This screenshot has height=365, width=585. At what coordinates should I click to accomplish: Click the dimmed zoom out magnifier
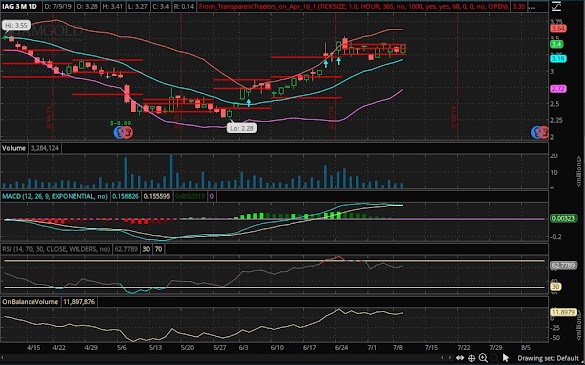point(494,358)
